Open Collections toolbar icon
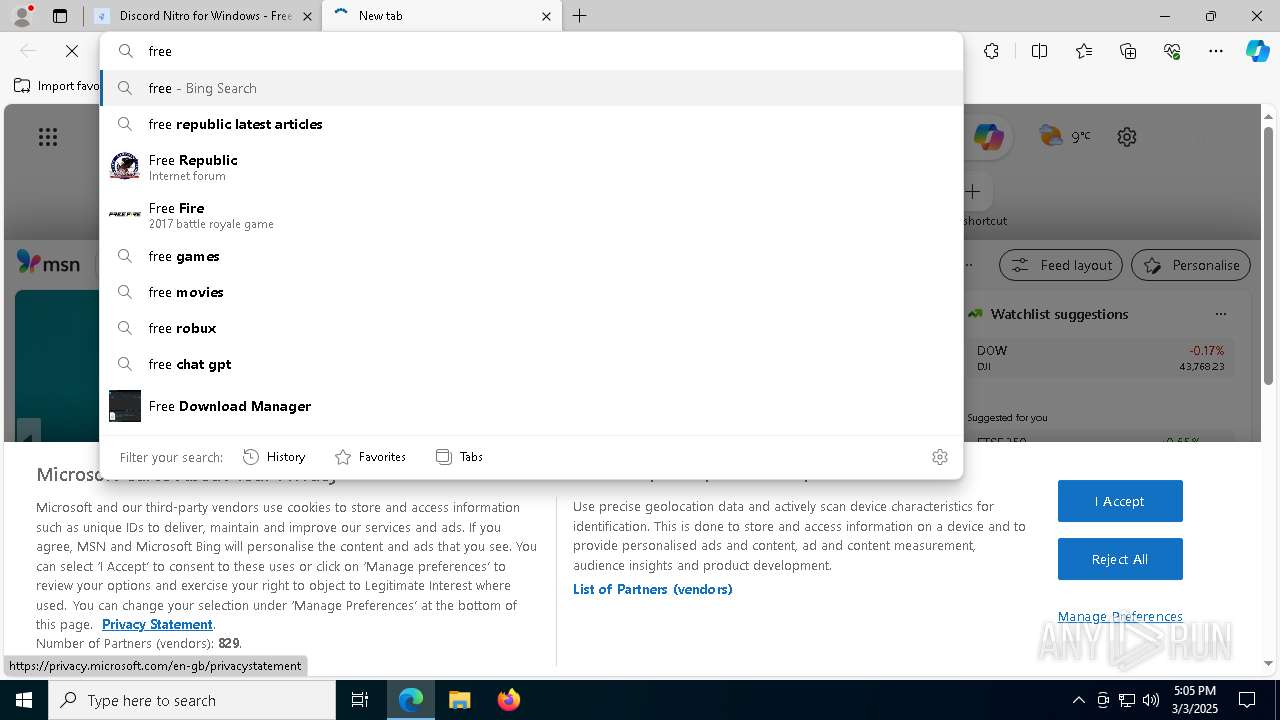Screen dimensions: 1280x720 tap(1128, 51)
